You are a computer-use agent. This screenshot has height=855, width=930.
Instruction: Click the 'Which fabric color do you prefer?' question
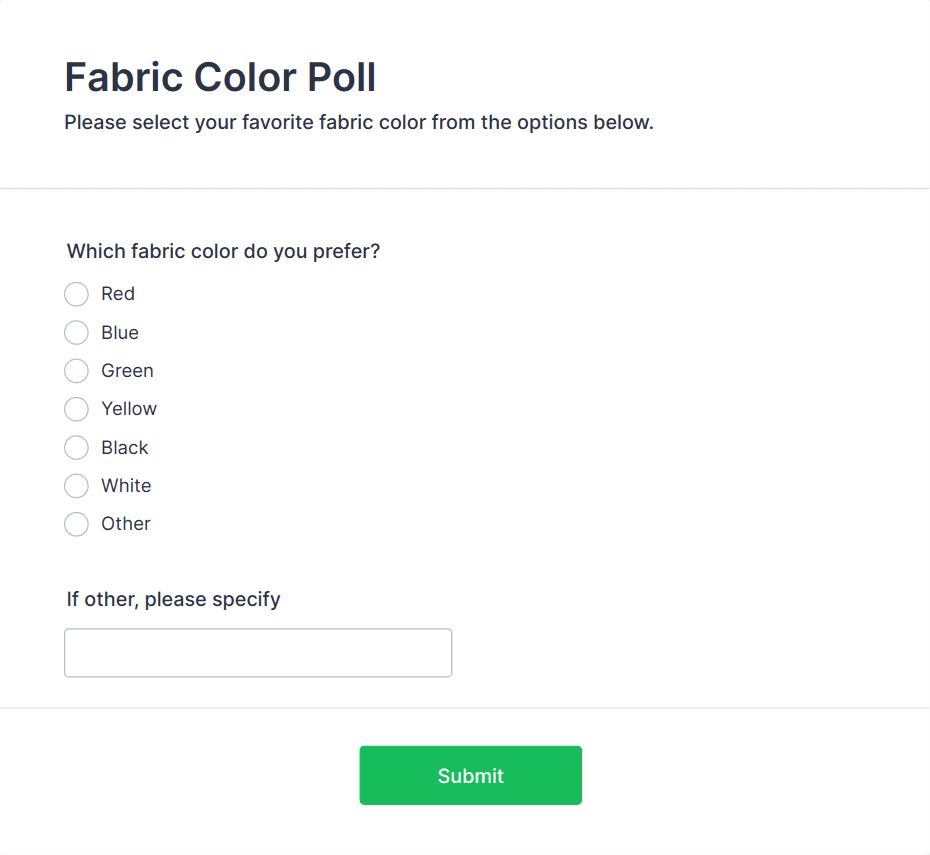pos(224,251)
